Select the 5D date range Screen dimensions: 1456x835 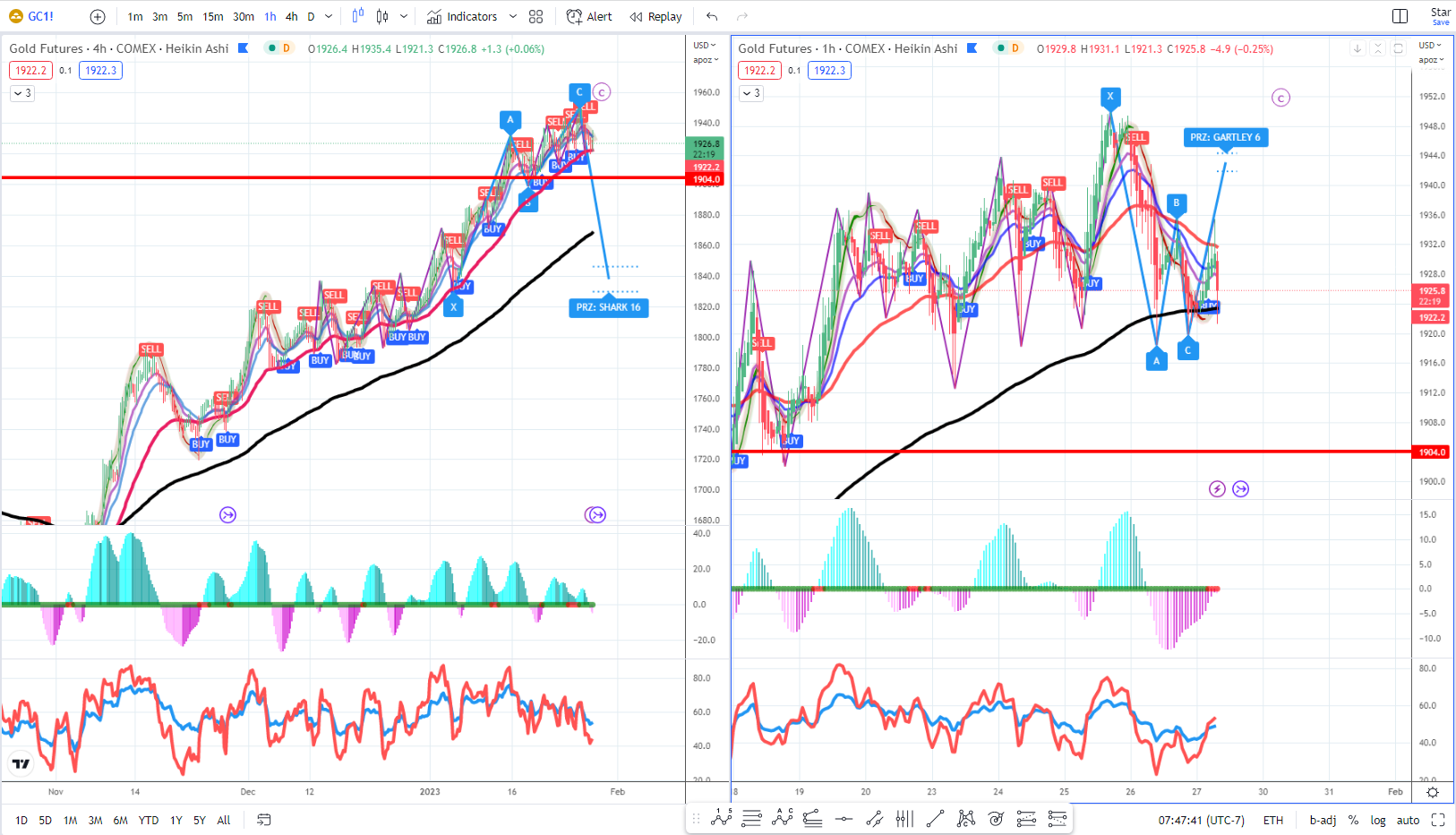click(45, 820)
